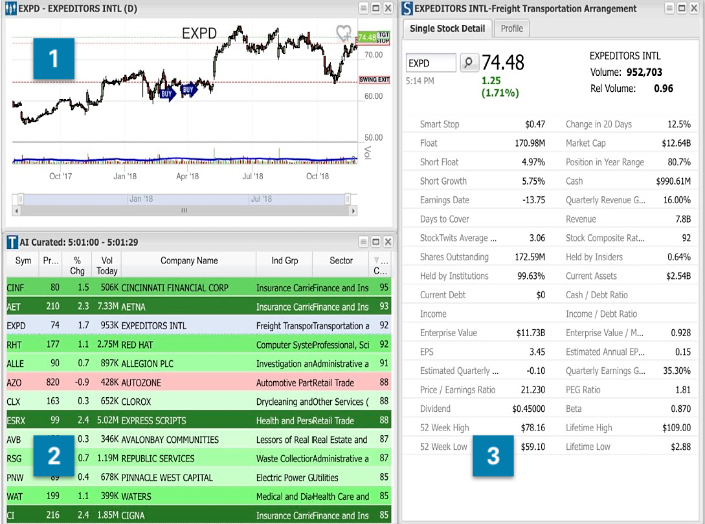Click the Earnings Date label

444,200
